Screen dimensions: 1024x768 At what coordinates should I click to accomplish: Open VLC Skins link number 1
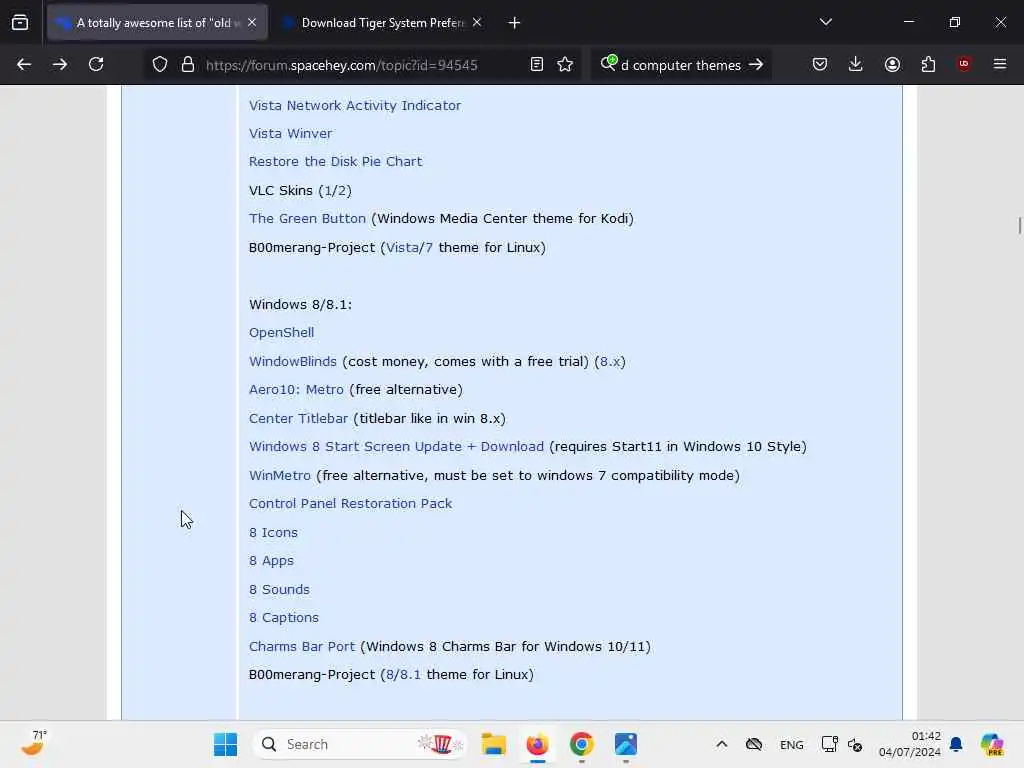328,191
